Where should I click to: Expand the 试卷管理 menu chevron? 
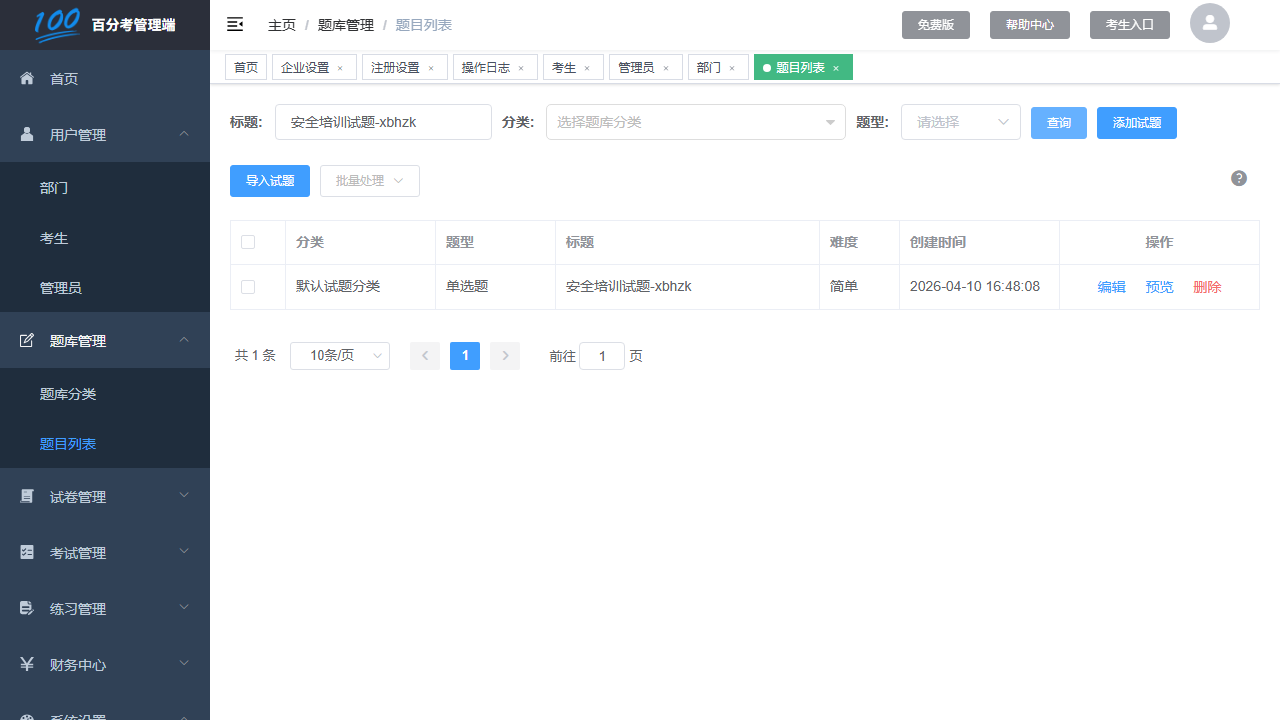click(x=184, y=496)
